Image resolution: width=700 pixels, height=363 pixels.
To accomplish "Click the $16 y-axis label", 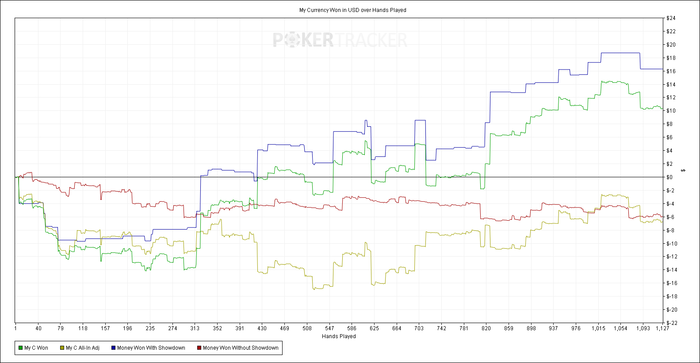I will 671,71.
